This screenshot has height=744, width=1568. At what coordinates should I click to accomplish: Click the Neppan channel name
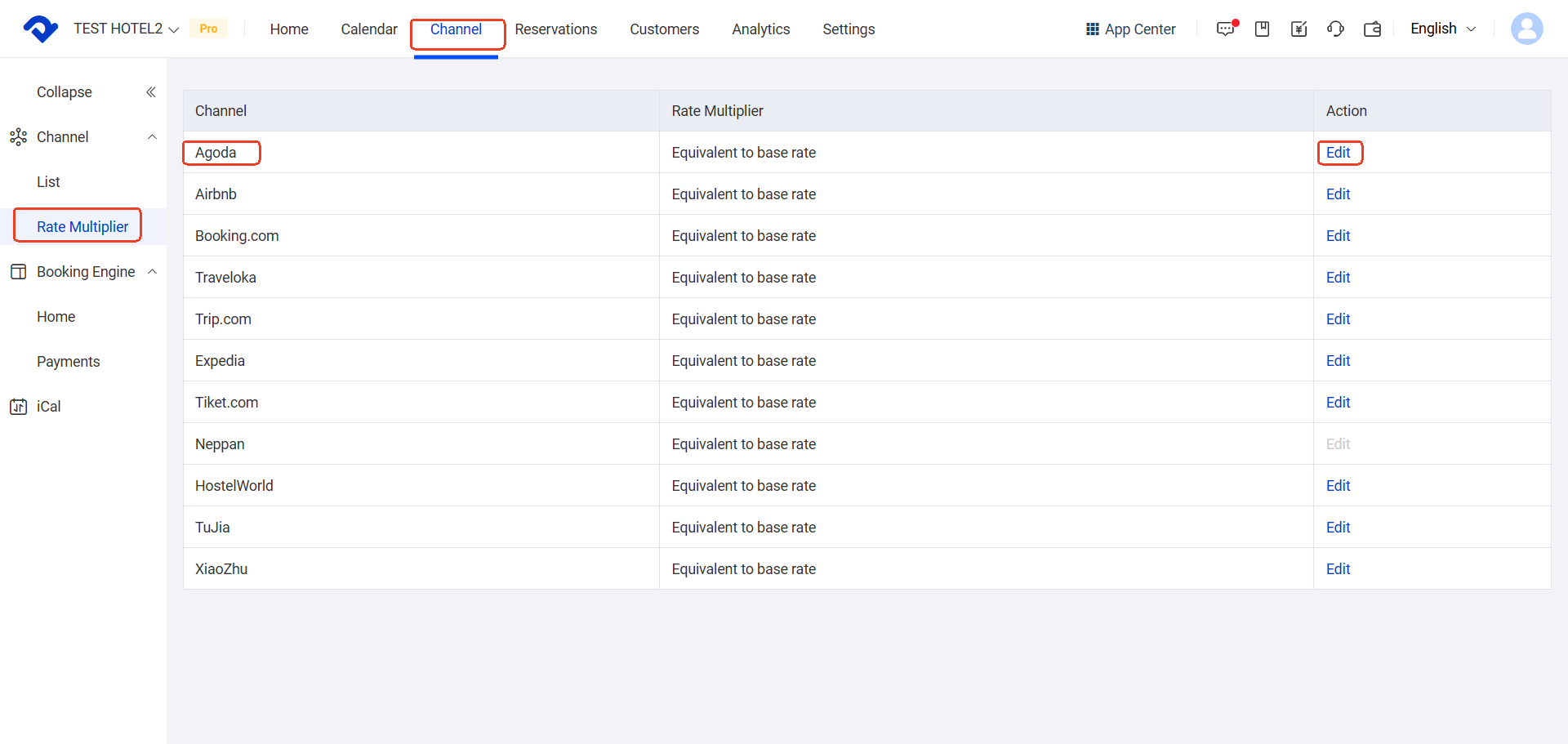tap(220, 444)
